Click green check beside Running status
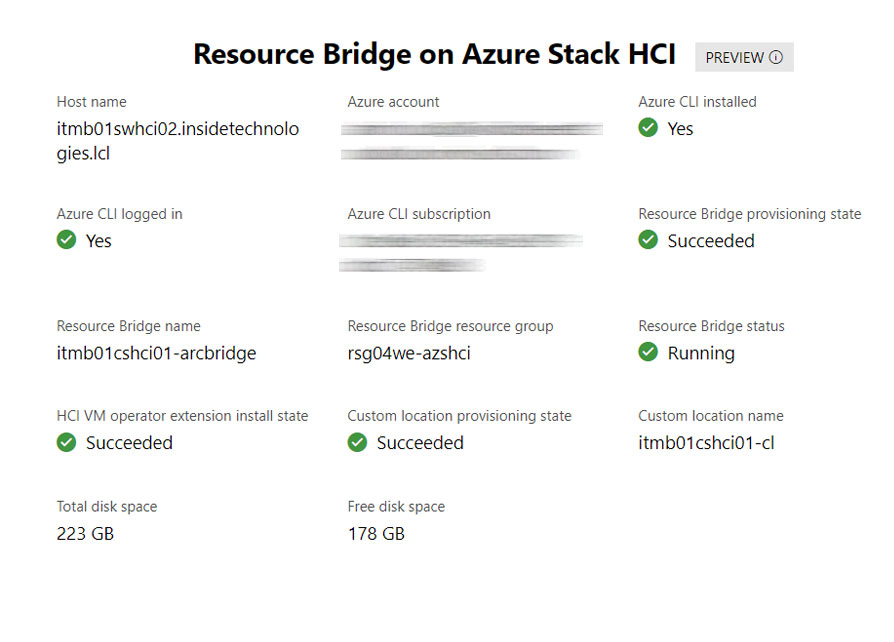Screen dimensions: 894x642 click(x=648, y=352)
